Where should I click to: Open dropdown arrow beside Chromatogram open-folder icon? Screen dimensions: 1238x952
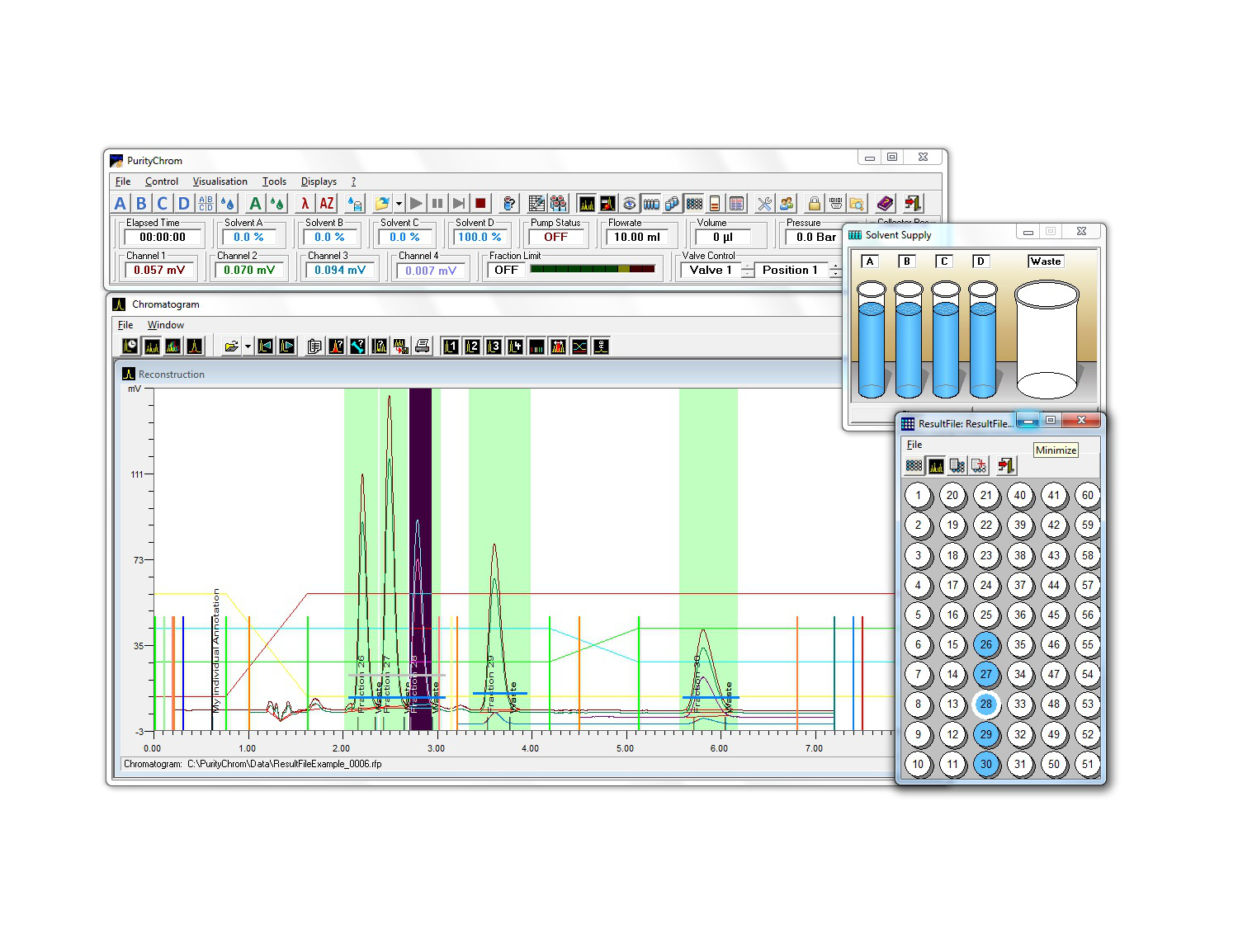click(248, 346)
